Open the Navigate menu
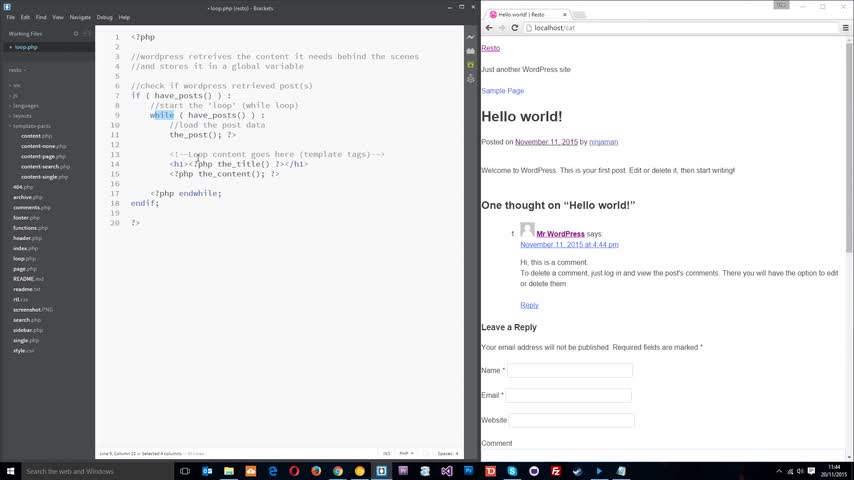The image size is (854, 480). tap(80, 17)
